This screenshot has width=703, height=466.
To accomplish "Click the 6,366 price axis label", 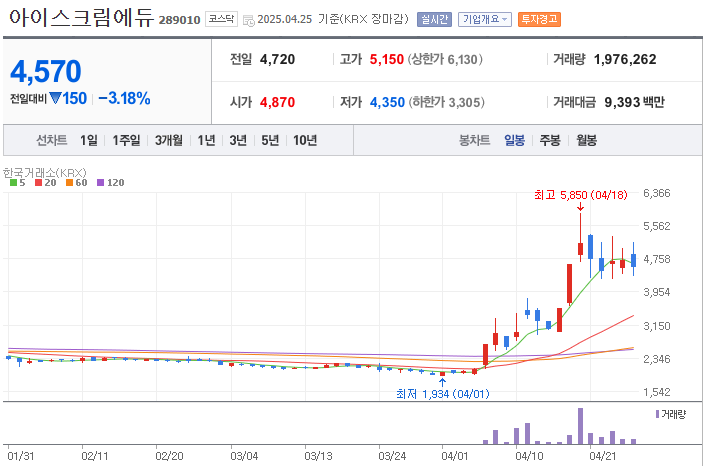I will [x=657, y=193].
